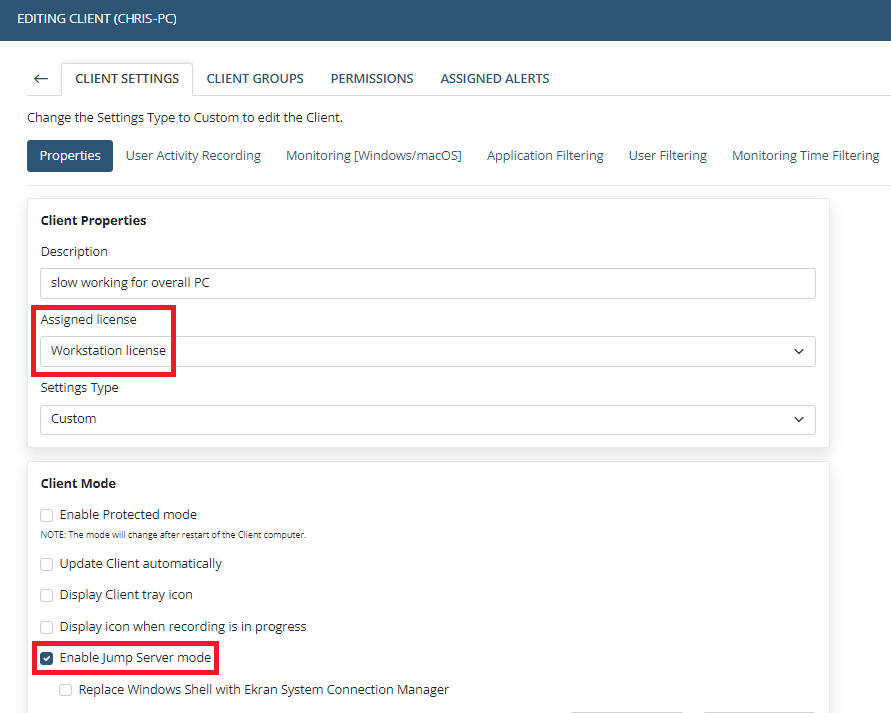This screenshot has width=891, height=713.
Task: Open User Activity Recording settings
Action: point(193,156)
